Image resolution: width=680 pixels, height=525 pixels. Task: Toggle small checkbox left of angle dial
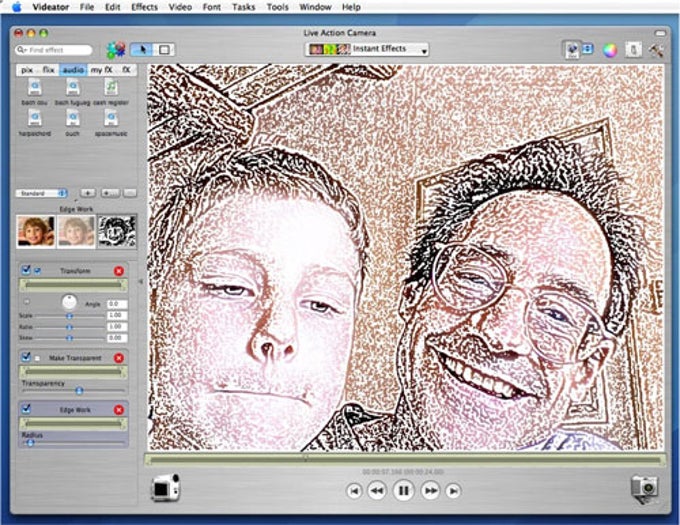[x=26, y=302]
